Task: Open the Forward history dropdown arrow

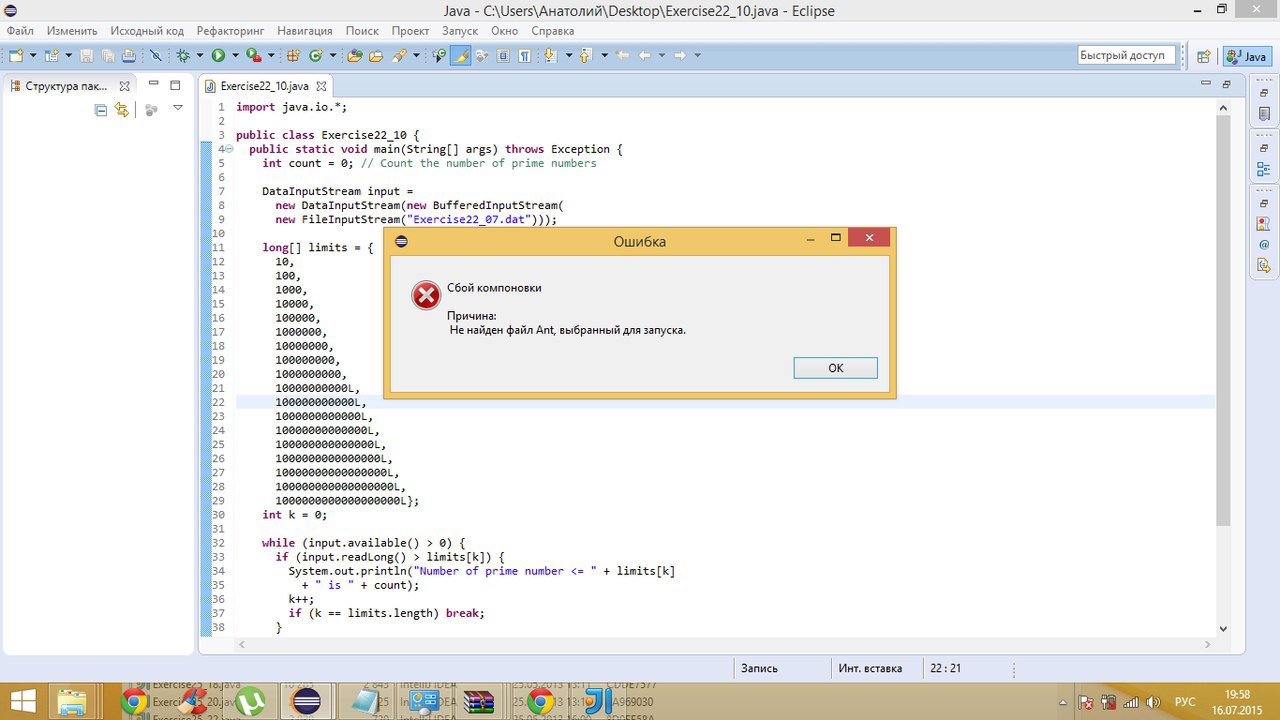Action: tap(697, 56)
